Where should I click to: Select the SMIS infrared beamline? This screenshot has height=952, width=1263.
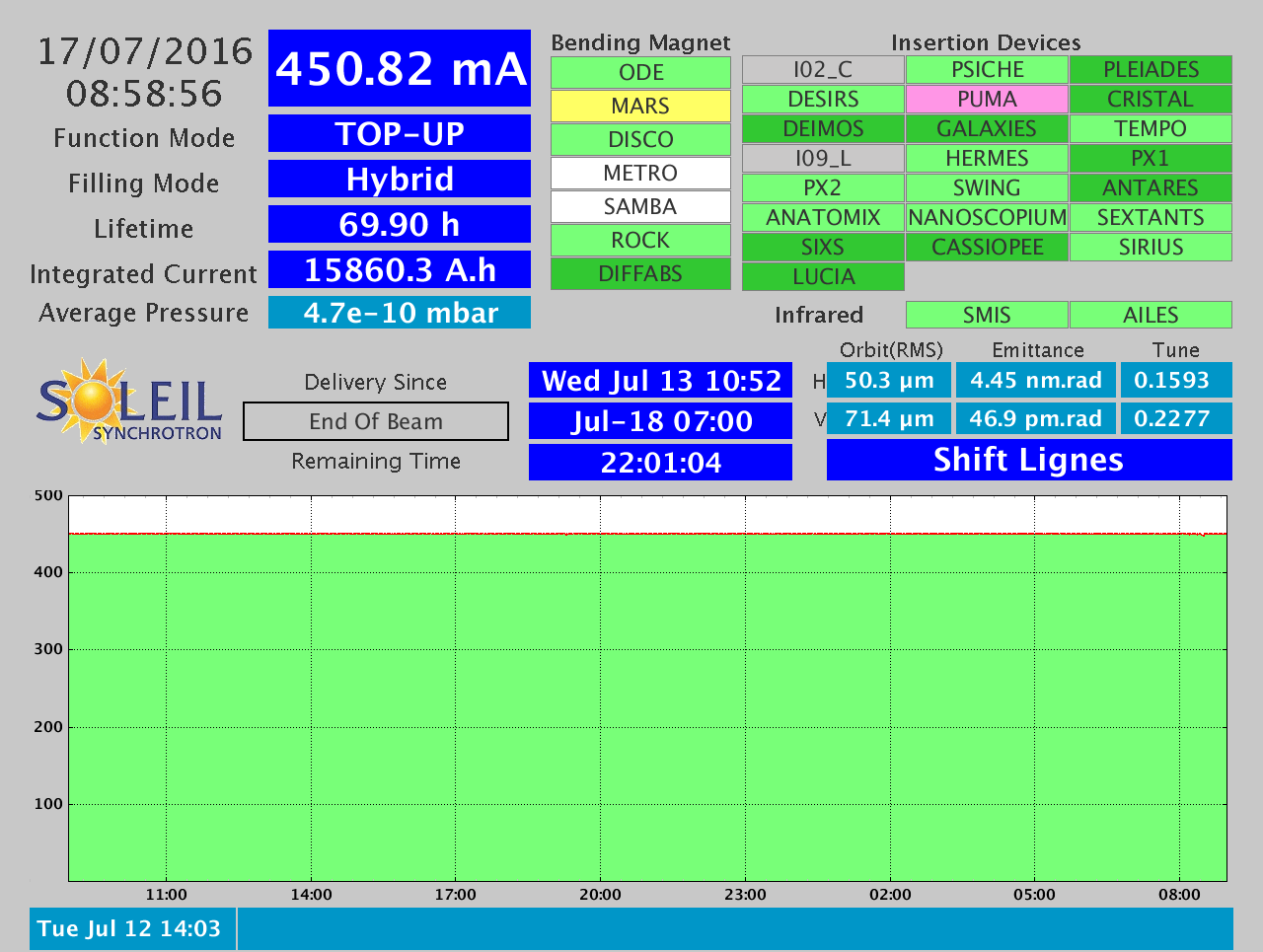987,315
